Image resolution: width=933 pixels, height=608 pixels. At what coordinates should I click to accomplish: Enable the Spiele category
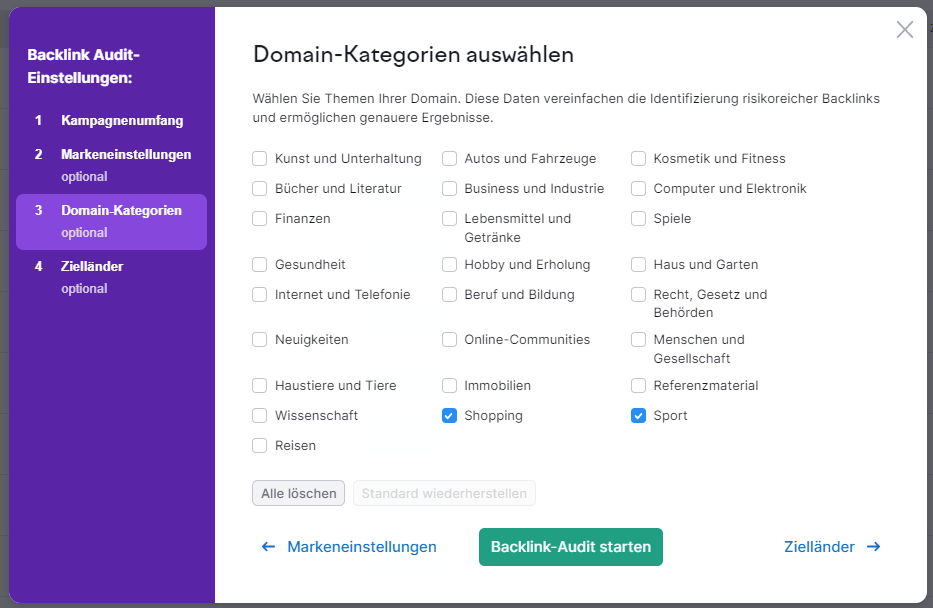click(x=638, y=218)
